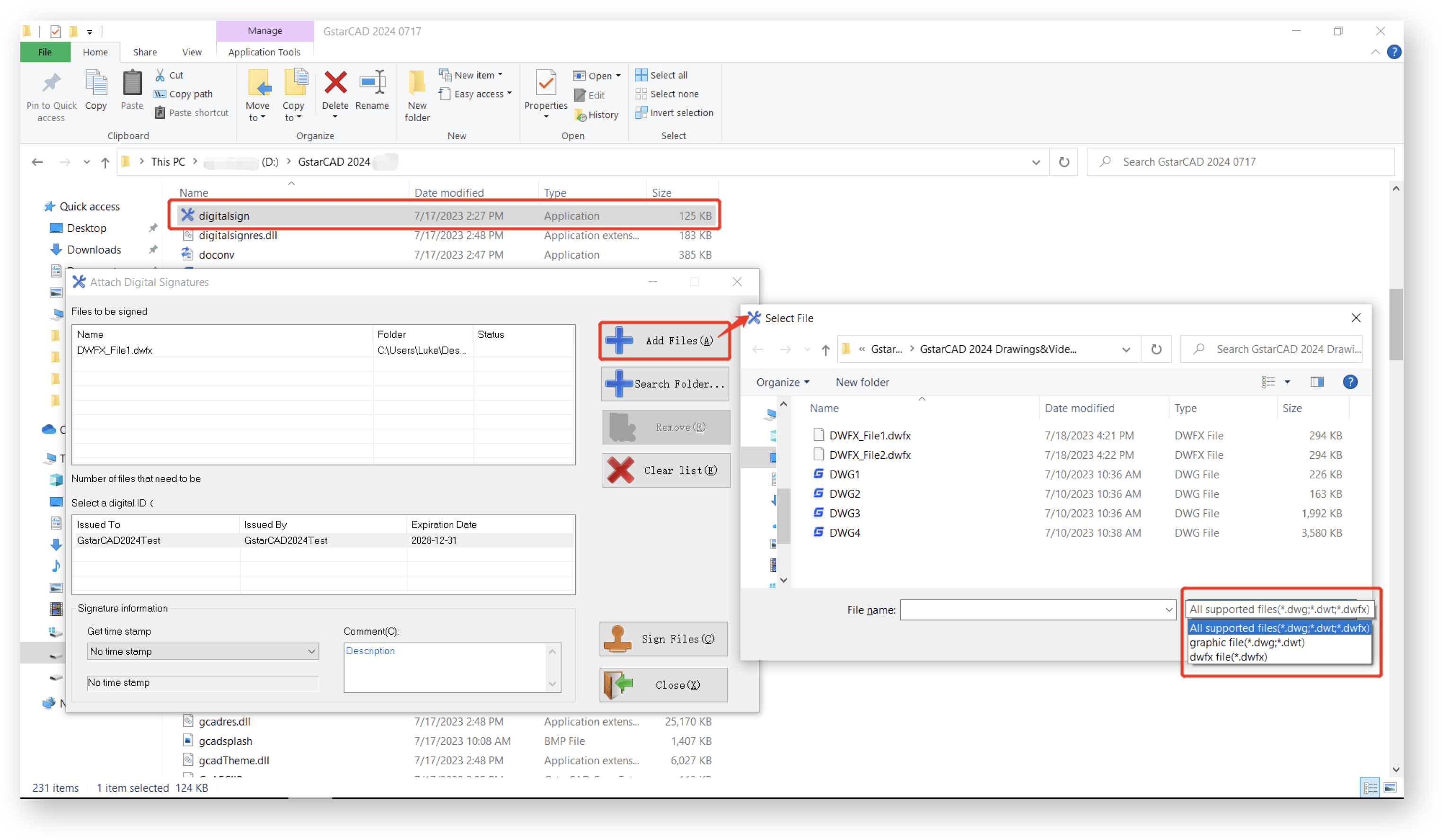Click the History icon
Viewport: 1442px width, 840px height.
(580, 115)
